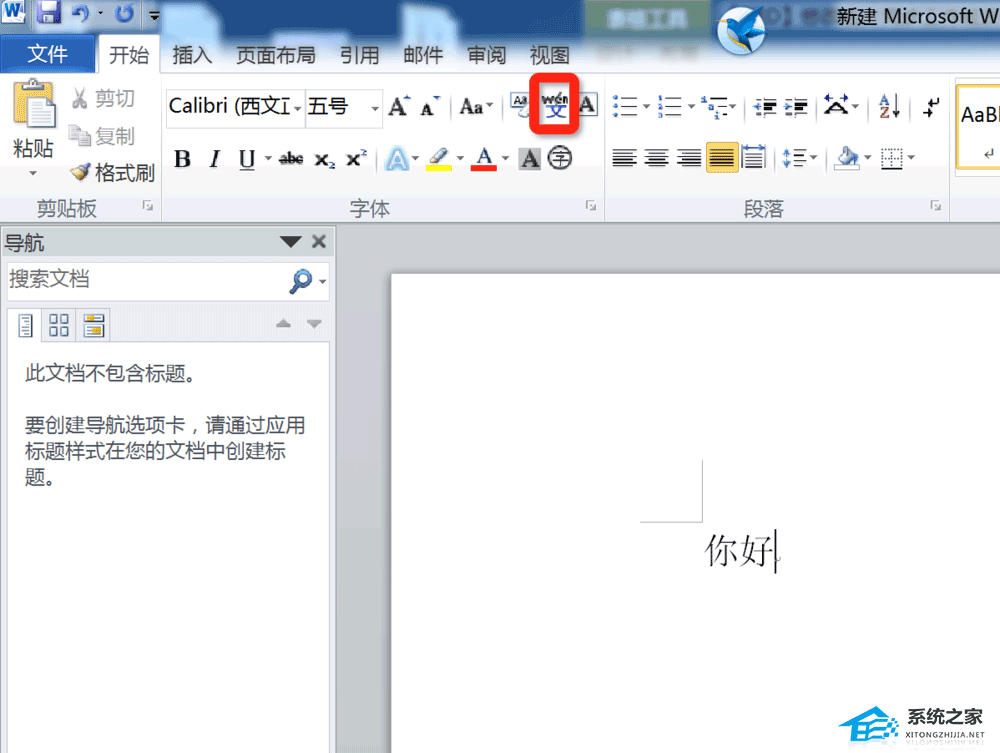Screen dimensions: 1000x753
Task: Switch to the 插入 ribbon tab
Action: click(x=192, y=55)
